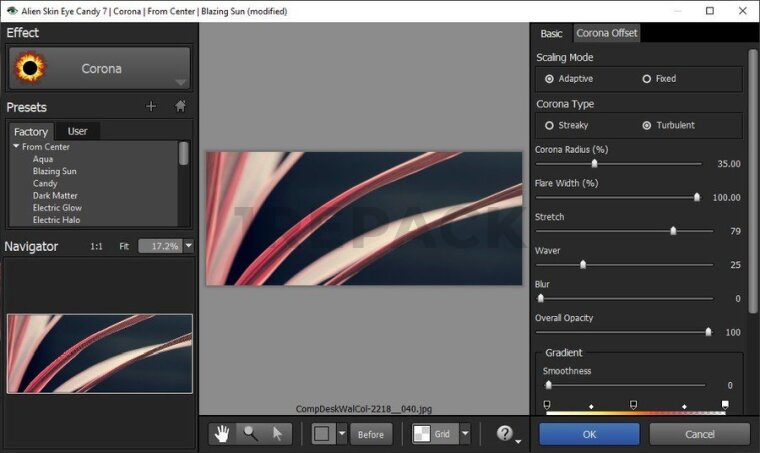Select the Zoom magnifier tool
This screenshot has width=760, height=453.
[x=250, y=434]
